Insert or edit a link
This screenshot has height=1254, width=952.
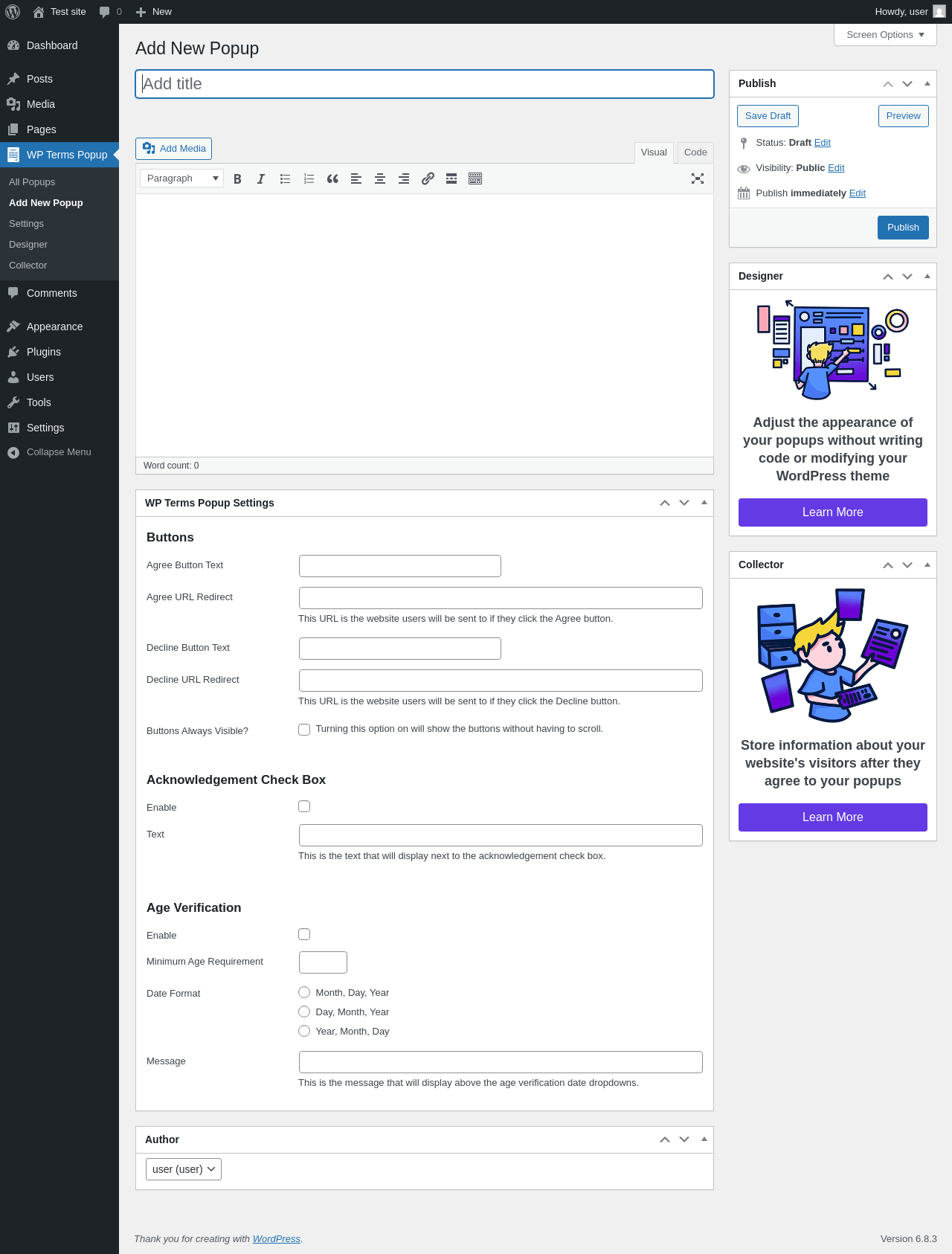click(x=428, y=179)
